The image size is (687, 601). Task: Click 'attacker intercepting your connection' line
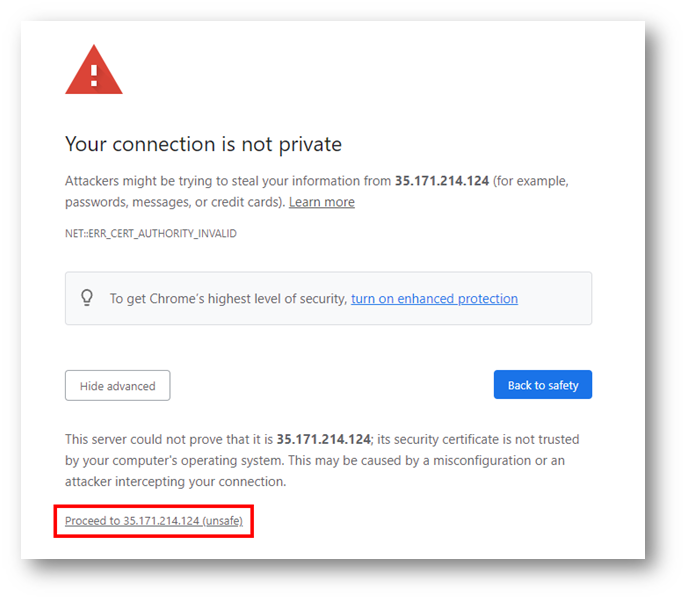175,482
